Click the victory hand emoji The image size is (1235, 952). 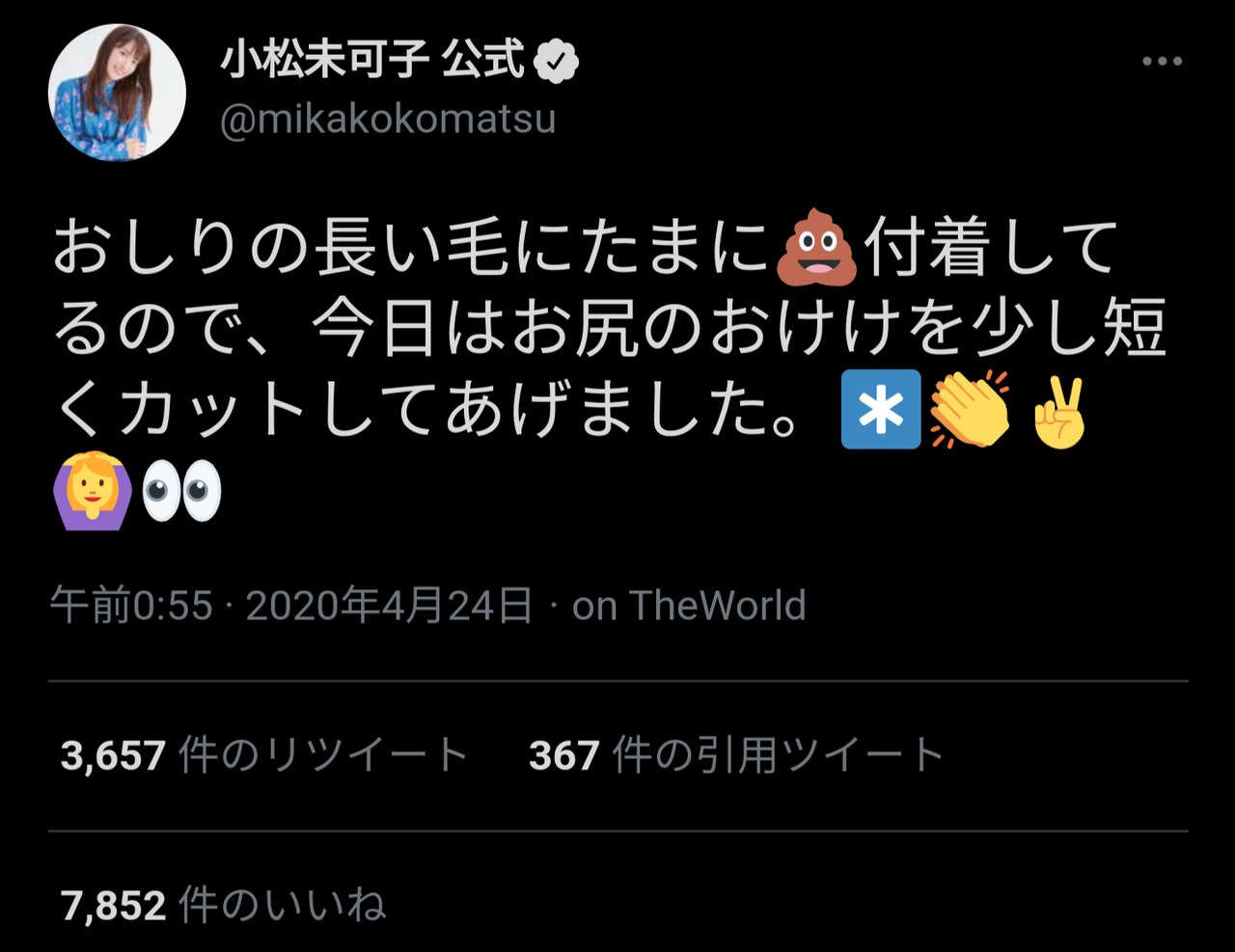(x=1058, y=409)
